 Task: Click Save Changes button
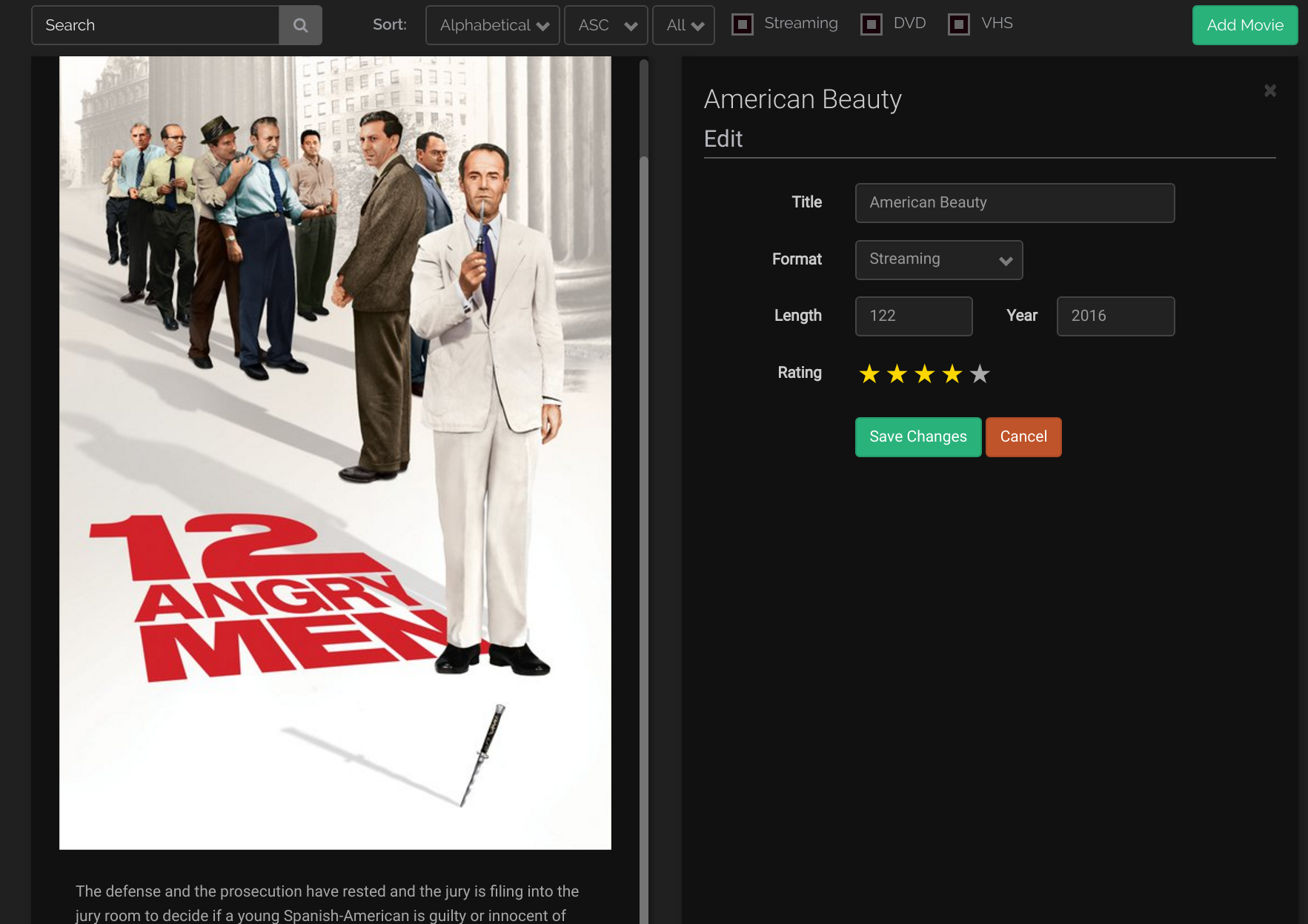918,437
